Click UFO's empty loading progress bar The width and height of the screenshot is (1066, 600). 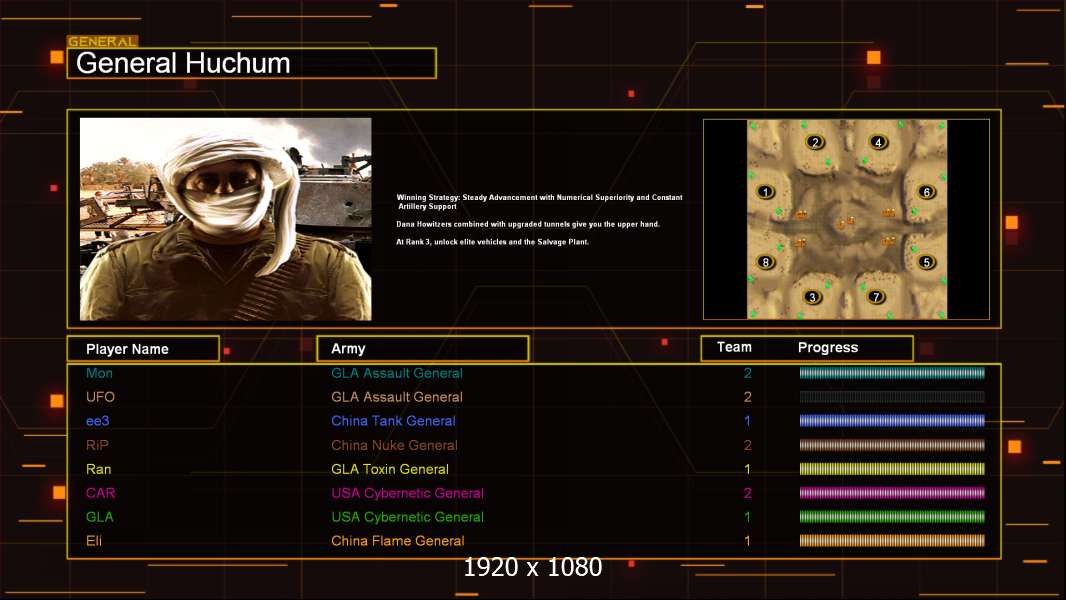tap(892, 396)
